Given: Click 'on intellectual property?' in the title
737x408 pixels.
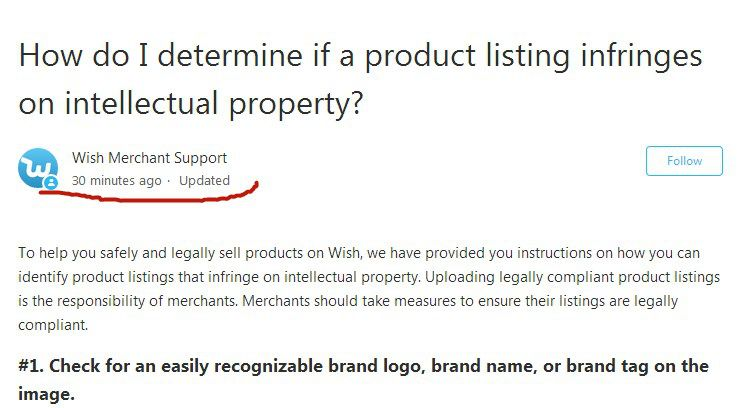Looking at the screenshot, I should point(191,103).
